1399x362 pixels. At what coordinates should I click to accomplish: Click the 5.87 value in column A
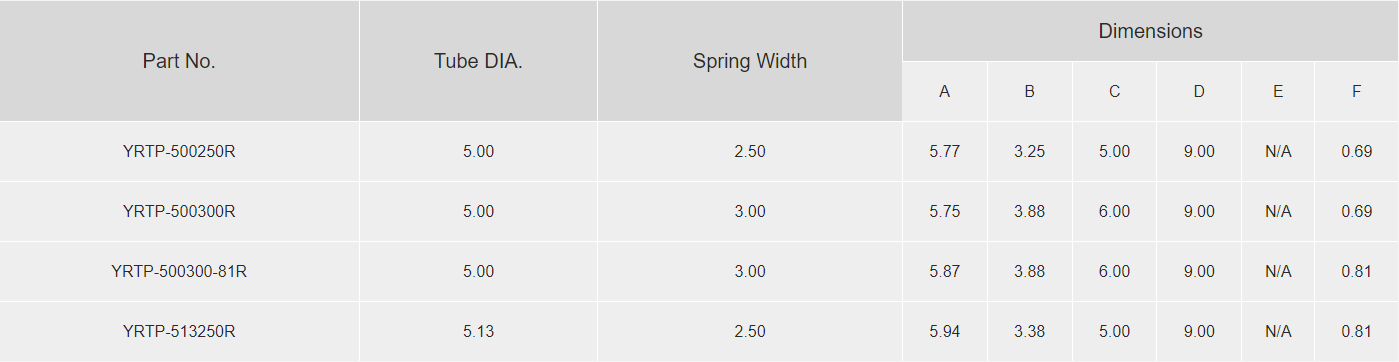(944, 272)
